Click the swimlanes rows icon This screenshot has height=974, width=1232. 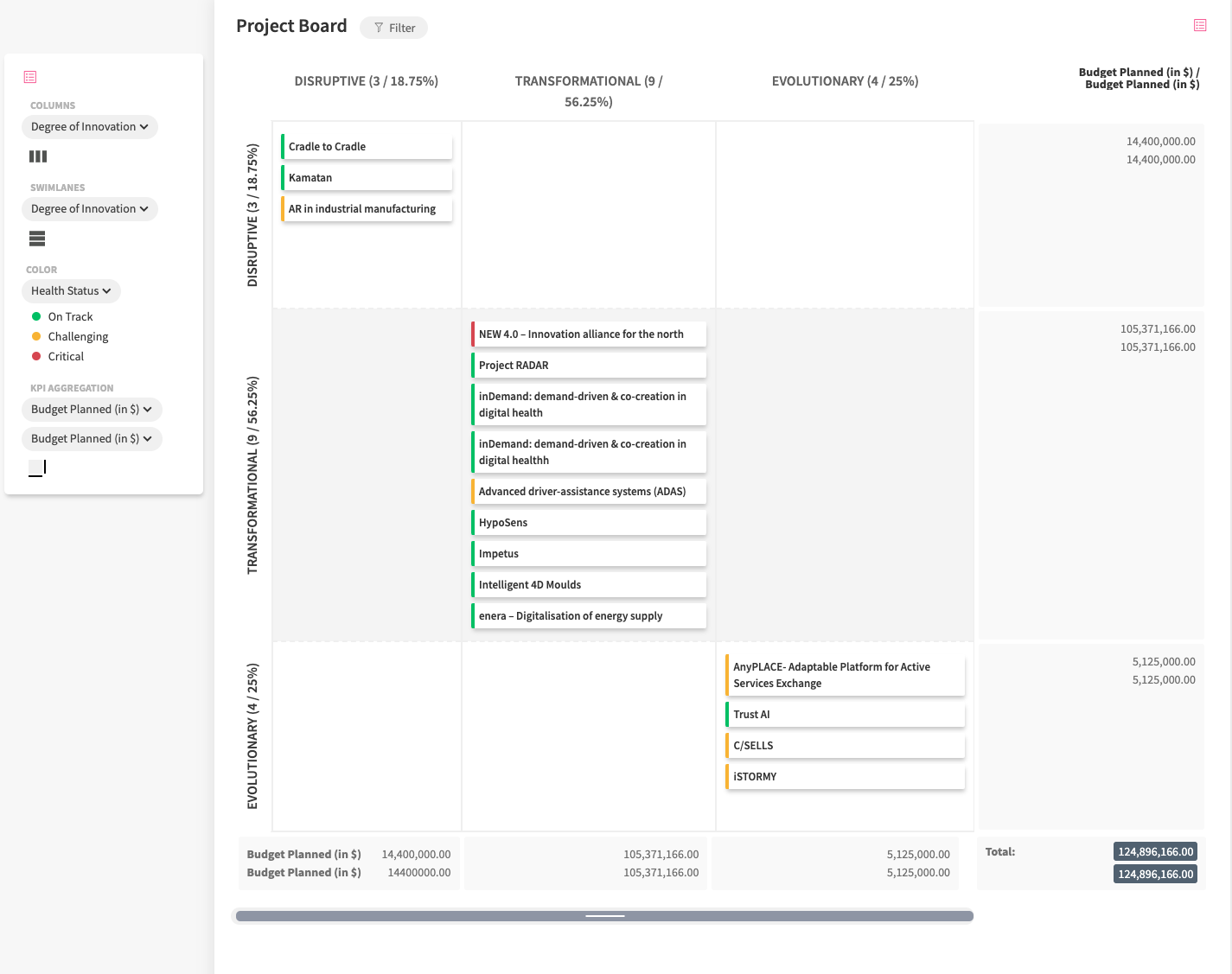pyautogui.click(x=37, y=239)
